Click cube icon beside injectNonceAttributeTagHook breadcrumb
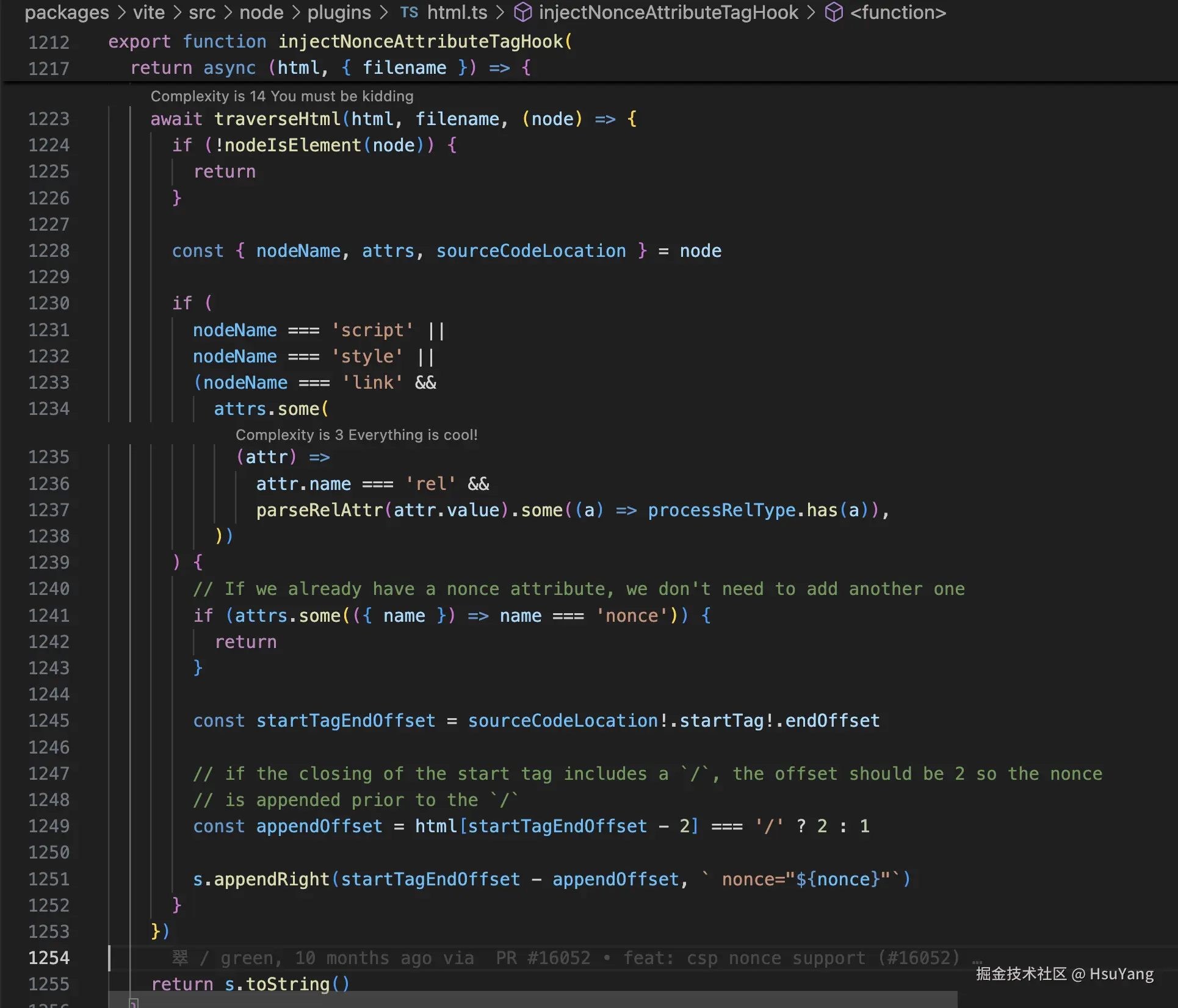Image resolution: width=1178 pixels, height=1008 pixels. tap(523, 12)
